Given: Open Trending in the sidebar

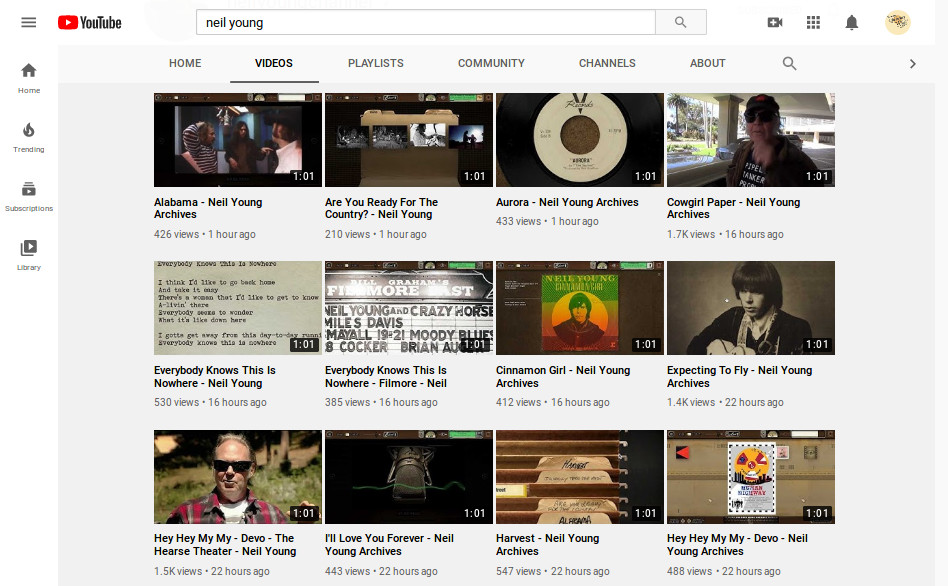Looking at the screenshot, I should click(x=29, y=137).
